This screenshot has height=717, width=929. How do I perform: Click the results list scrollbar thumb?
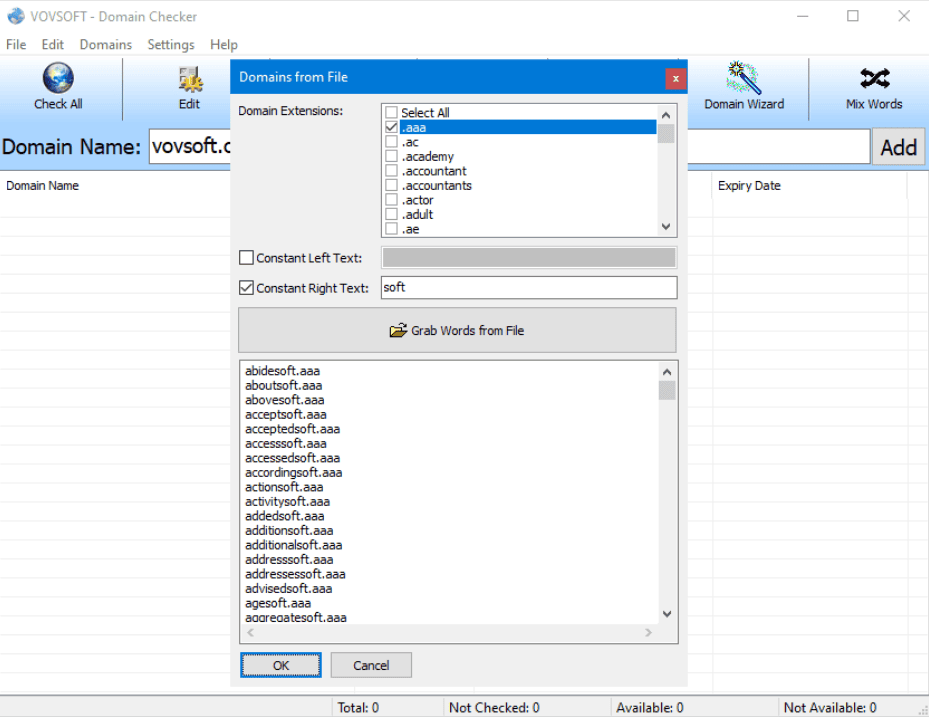667,390
